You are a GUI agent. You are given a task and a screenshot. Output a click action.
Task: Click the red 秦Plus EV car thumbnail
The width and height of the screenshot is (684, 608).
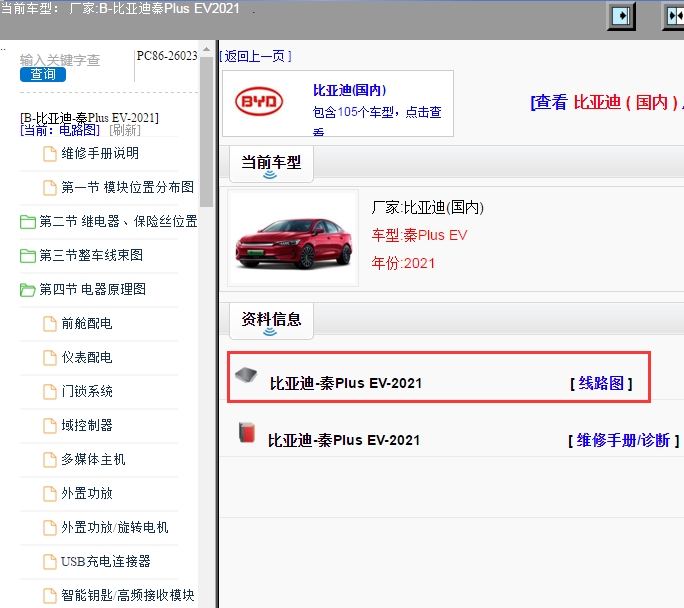[x=294, y=239]
